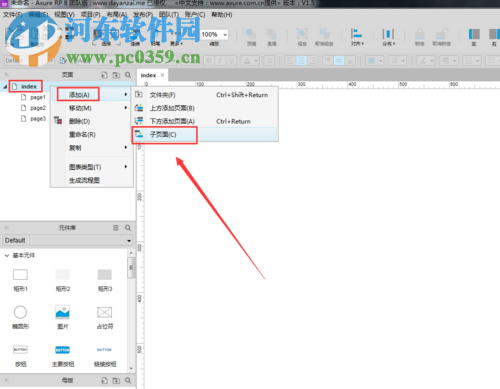Click the ungroup (取消组合) toolbar icon
This screenshot has width=500, height=389.
click(324, 37)
